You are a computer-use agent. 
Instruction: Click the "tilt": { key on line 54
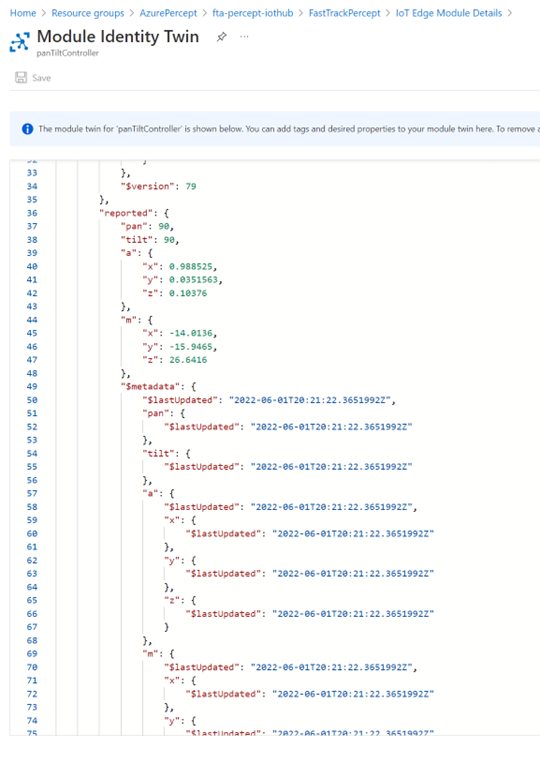pyautogui.click(x=167, y=453)
